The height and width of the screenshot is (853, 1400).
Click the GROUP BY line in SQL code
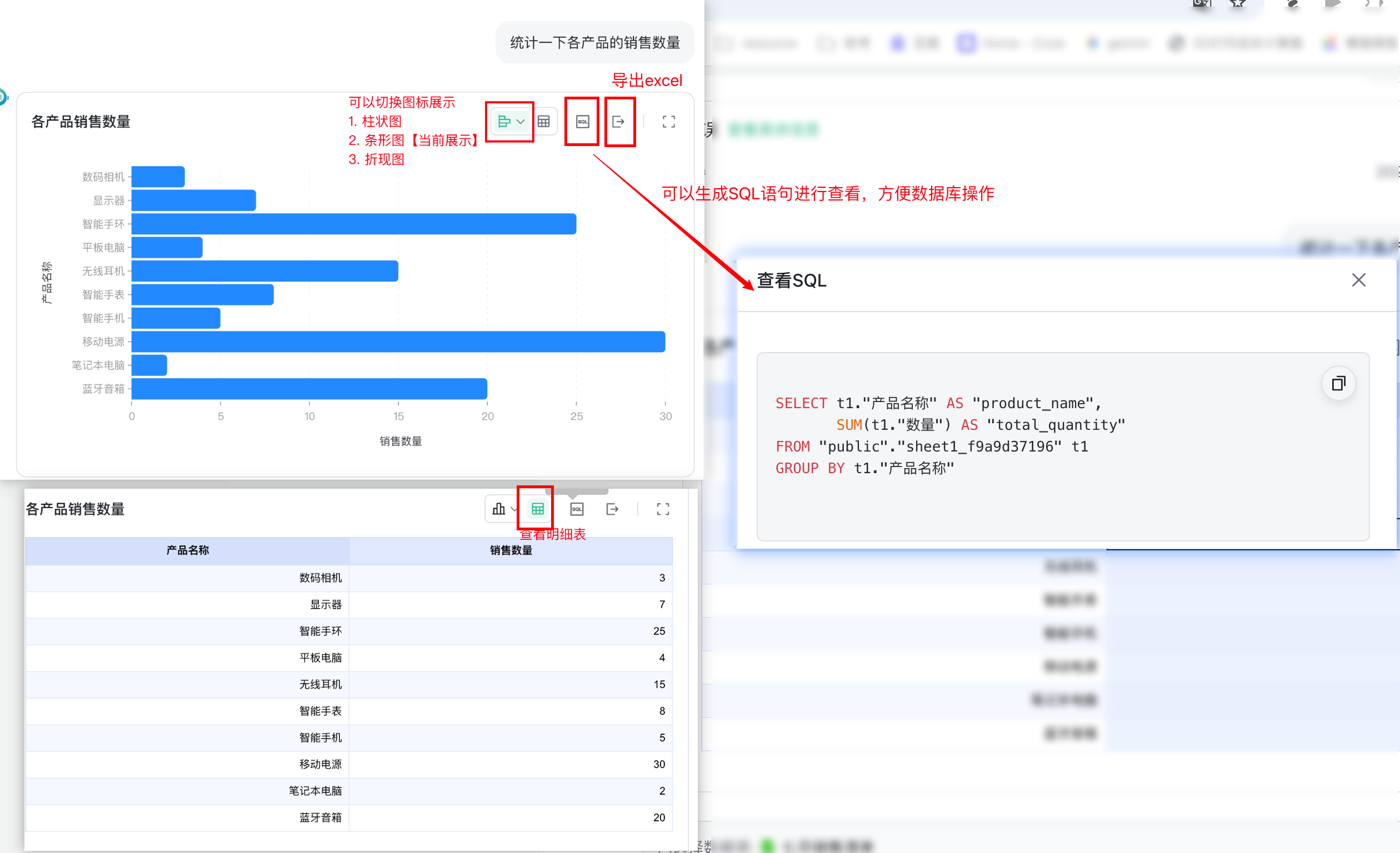tap(865, 469)
